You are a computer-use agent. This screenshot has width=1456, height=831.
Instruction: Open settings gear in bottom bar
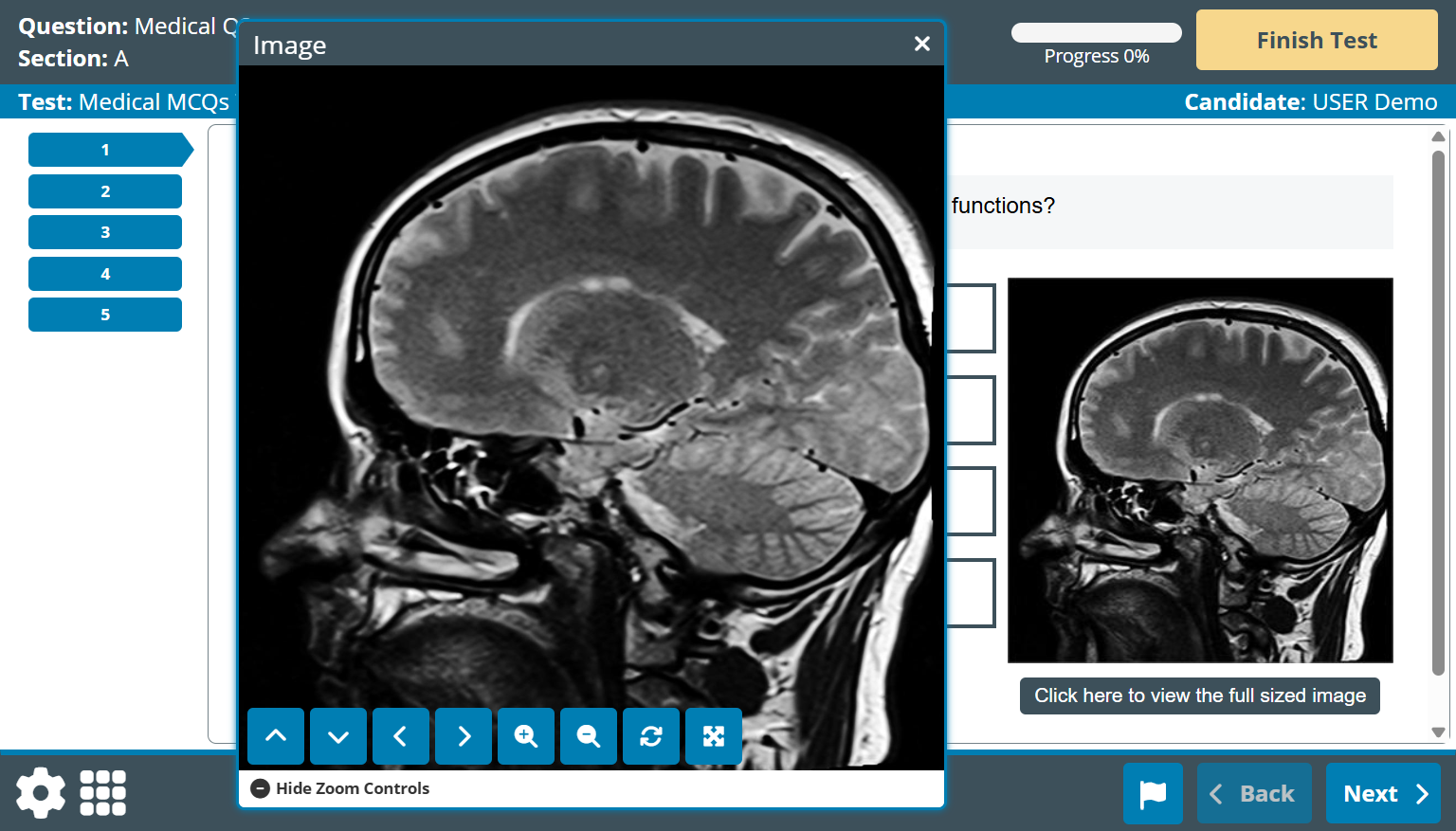(x=41, y=792)
